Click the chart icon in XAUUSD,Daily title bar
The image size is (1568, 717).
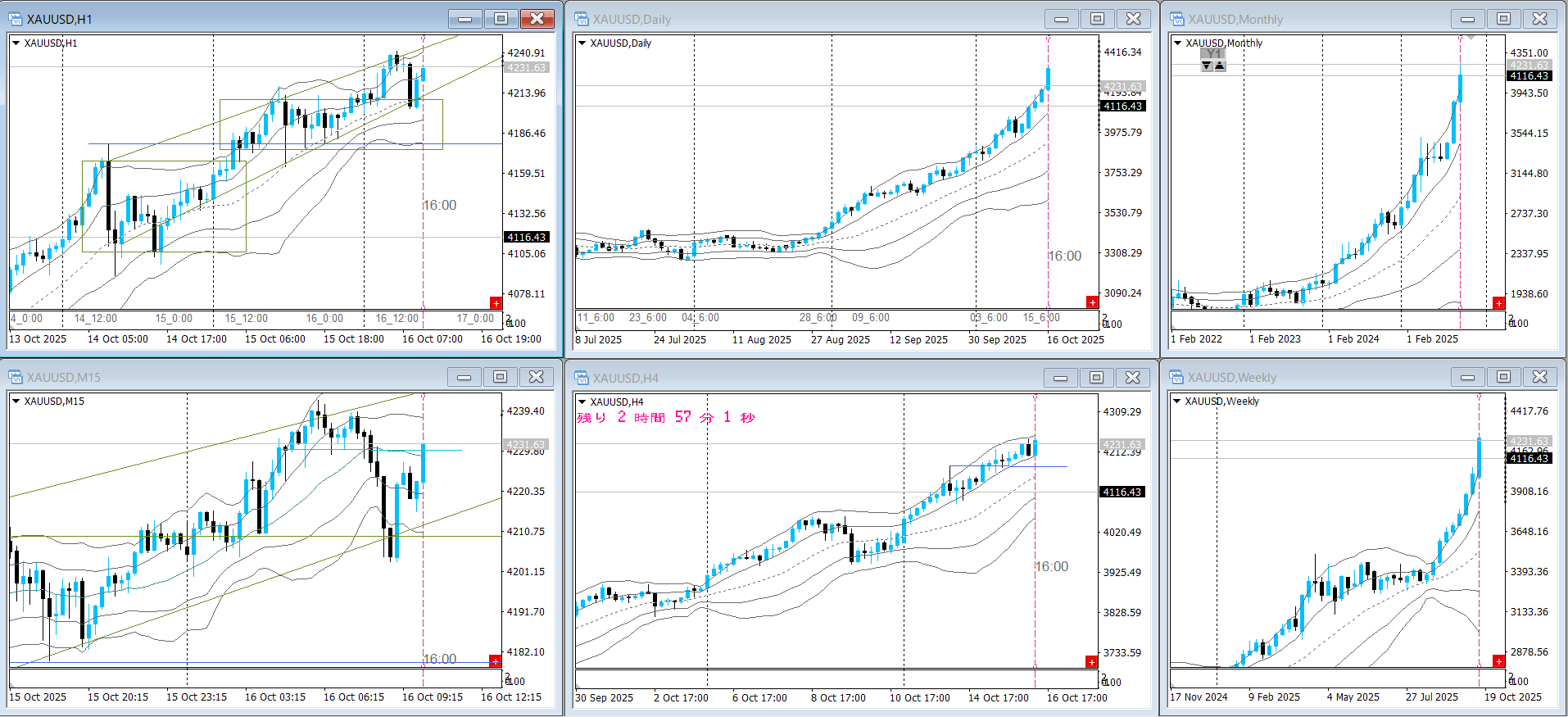click(x=582, y=19)
